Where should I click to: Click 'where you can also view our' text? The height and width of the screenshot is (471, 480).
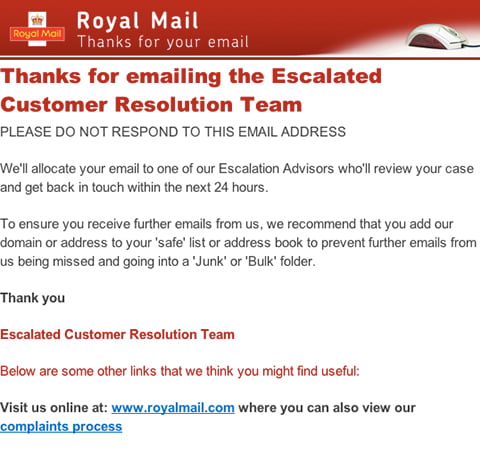327,408
